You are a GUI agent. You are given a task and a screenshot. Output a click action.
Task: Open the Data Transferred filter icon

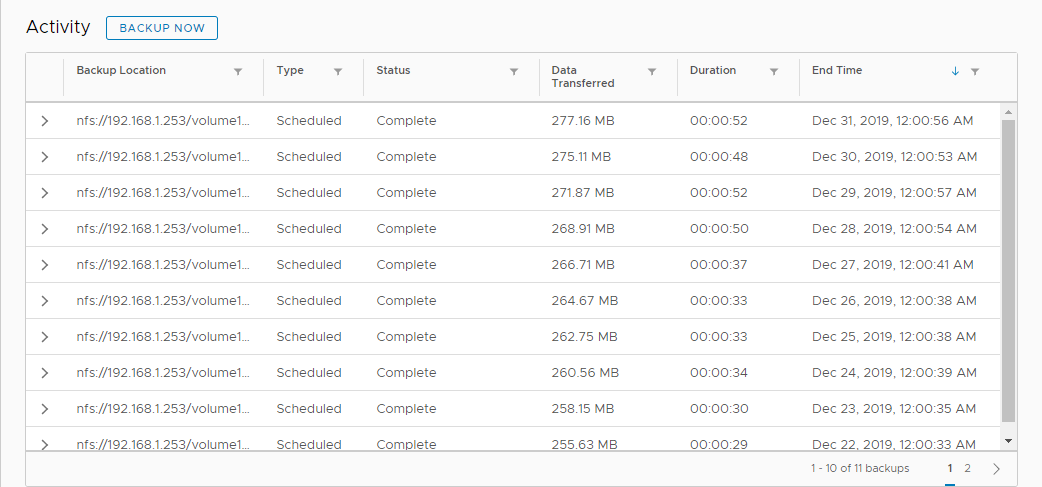(x=652, y=72)
